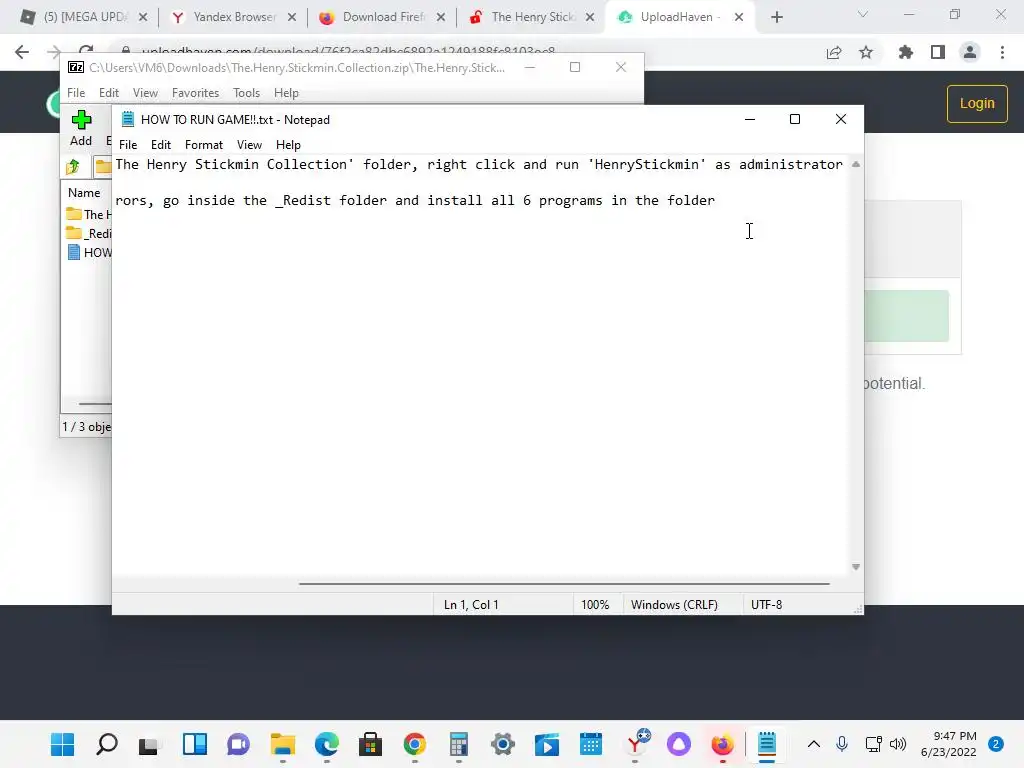Viewport: 1024px width, 768px height.
Task: Open Notepad File menu
Action: (x=128, y=145)
